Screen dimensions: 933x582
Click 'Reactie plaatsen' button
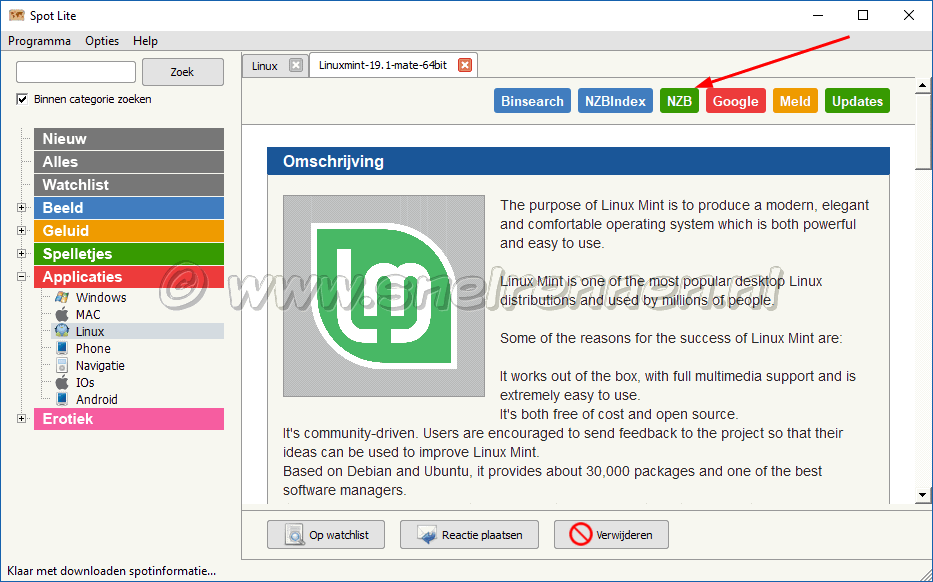coord(469,534)
